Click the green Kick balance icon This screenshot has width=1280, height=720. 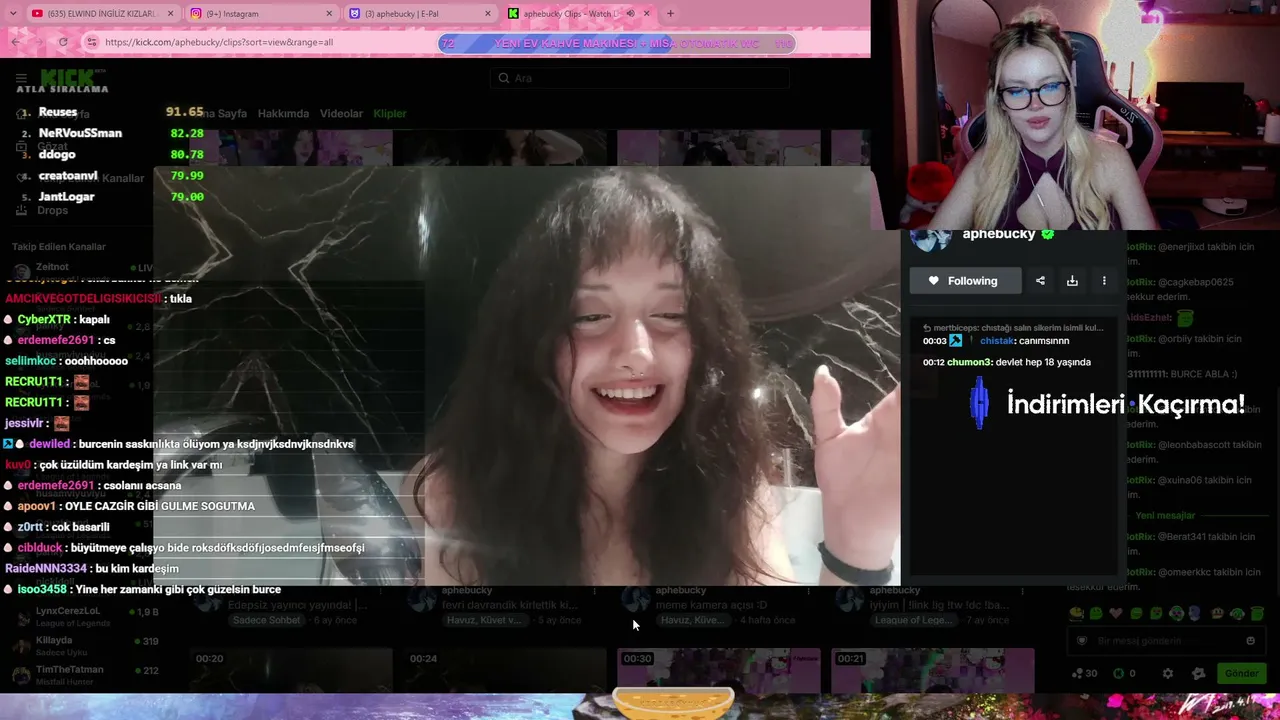pyautogui.click(x=1118, y=674)
